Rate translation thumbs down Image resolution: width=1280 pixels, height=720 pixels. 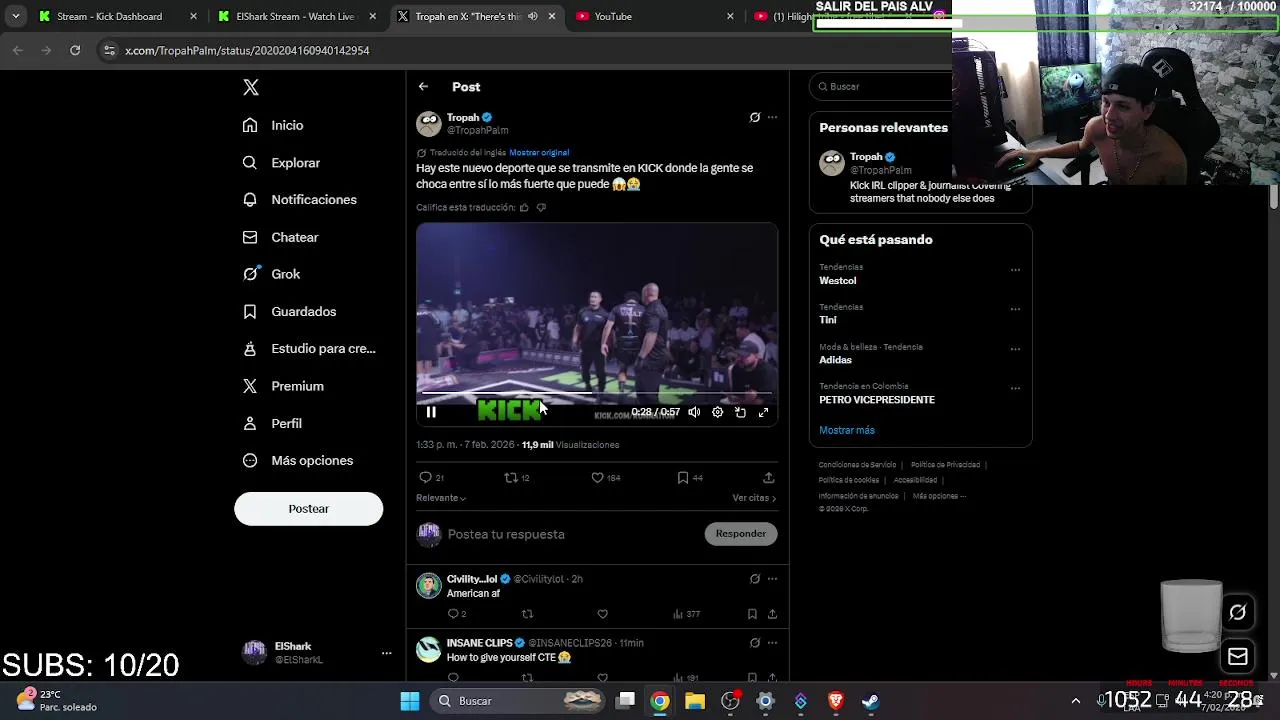(x=541, y=207)
